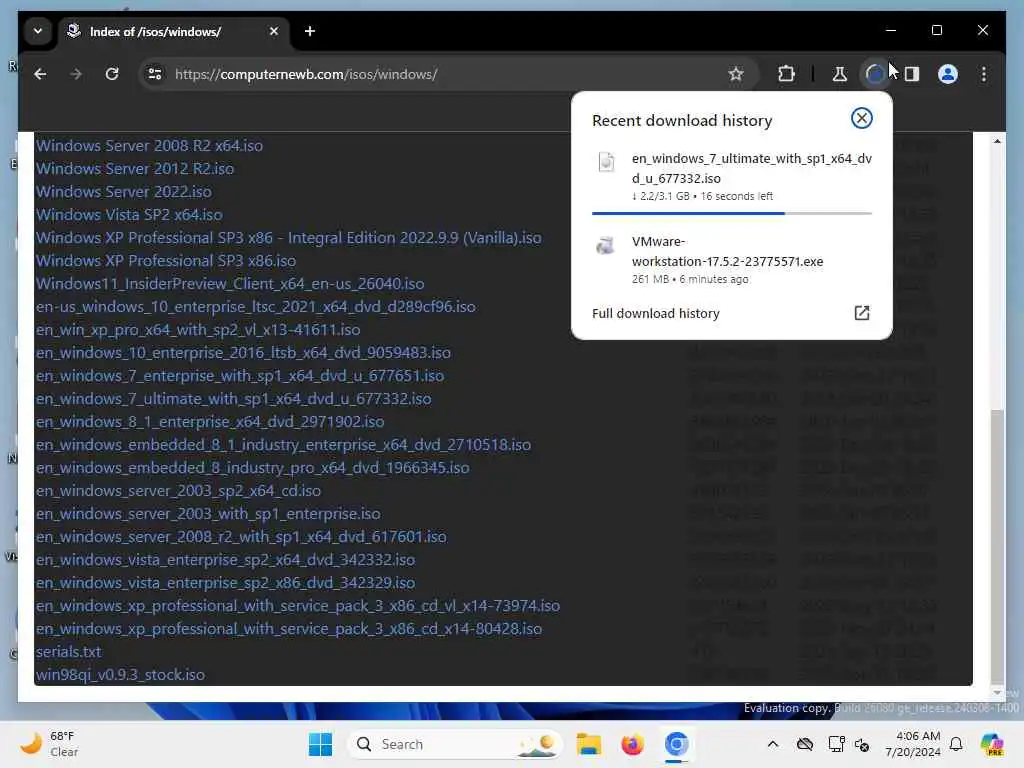This screenshot has height=768, width=1024.
Task: Open en_win_xp_pro_x64_with_sp2 iso link
Action: 198,329
